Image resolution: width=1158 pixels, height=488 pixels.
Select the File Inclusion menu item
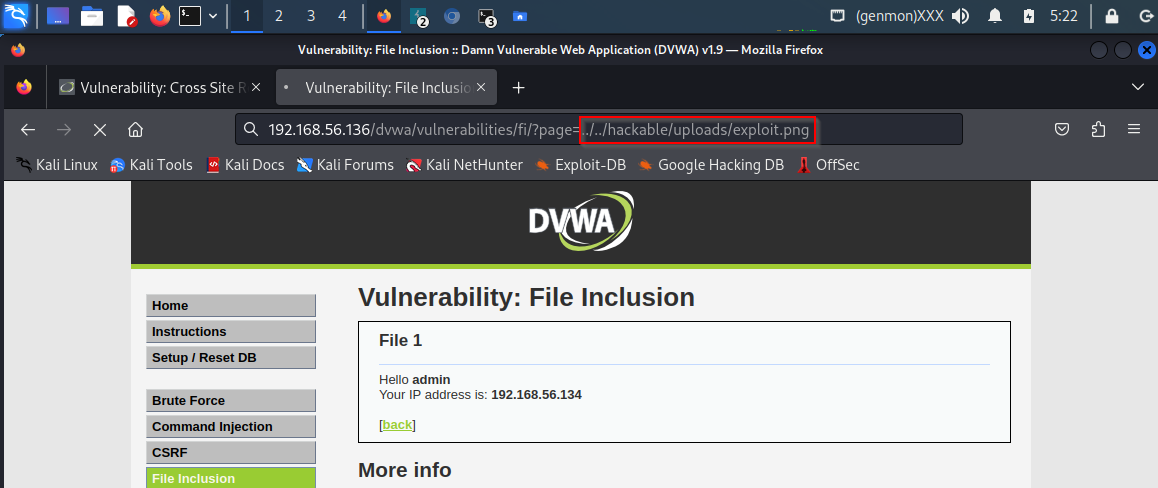pyautogui.click(x=231, y=478)
